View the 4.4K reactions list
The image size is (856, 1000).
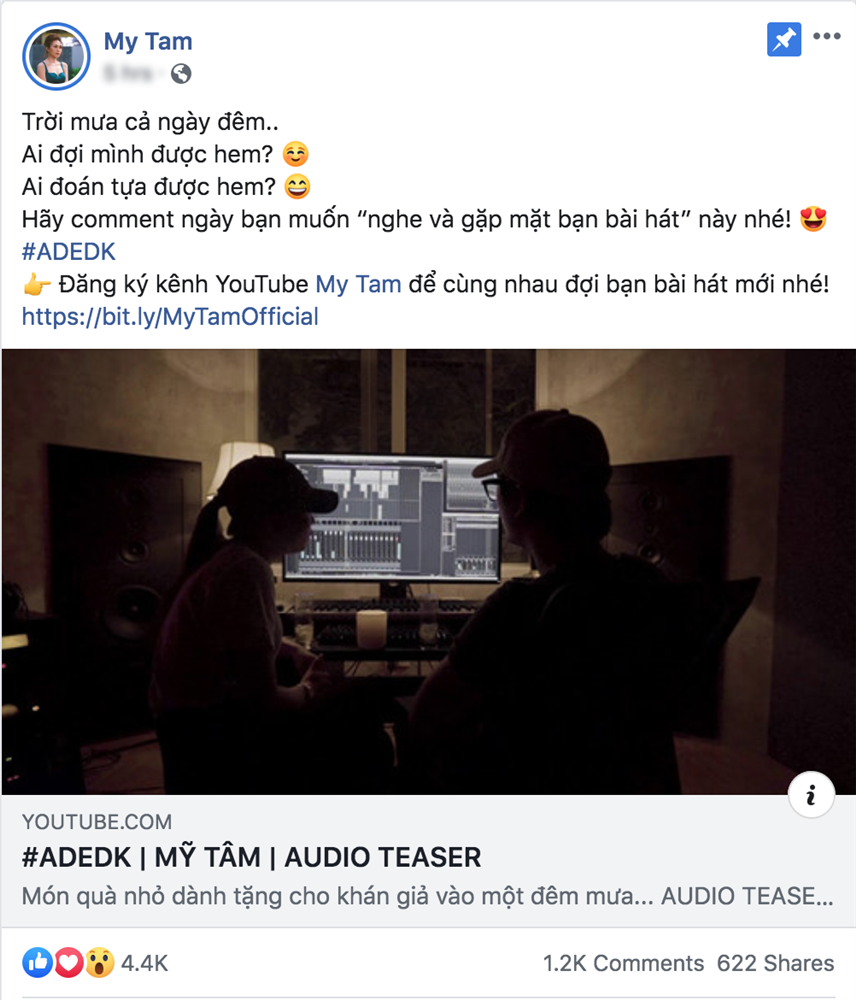(x=145, y=963)
